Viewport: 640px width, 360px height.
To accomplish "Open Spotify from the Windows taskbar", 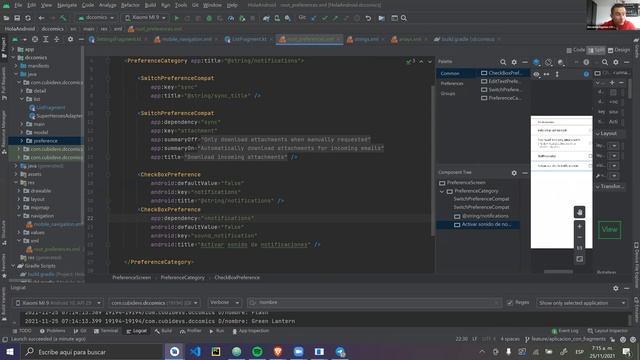I will click(257, 351).
